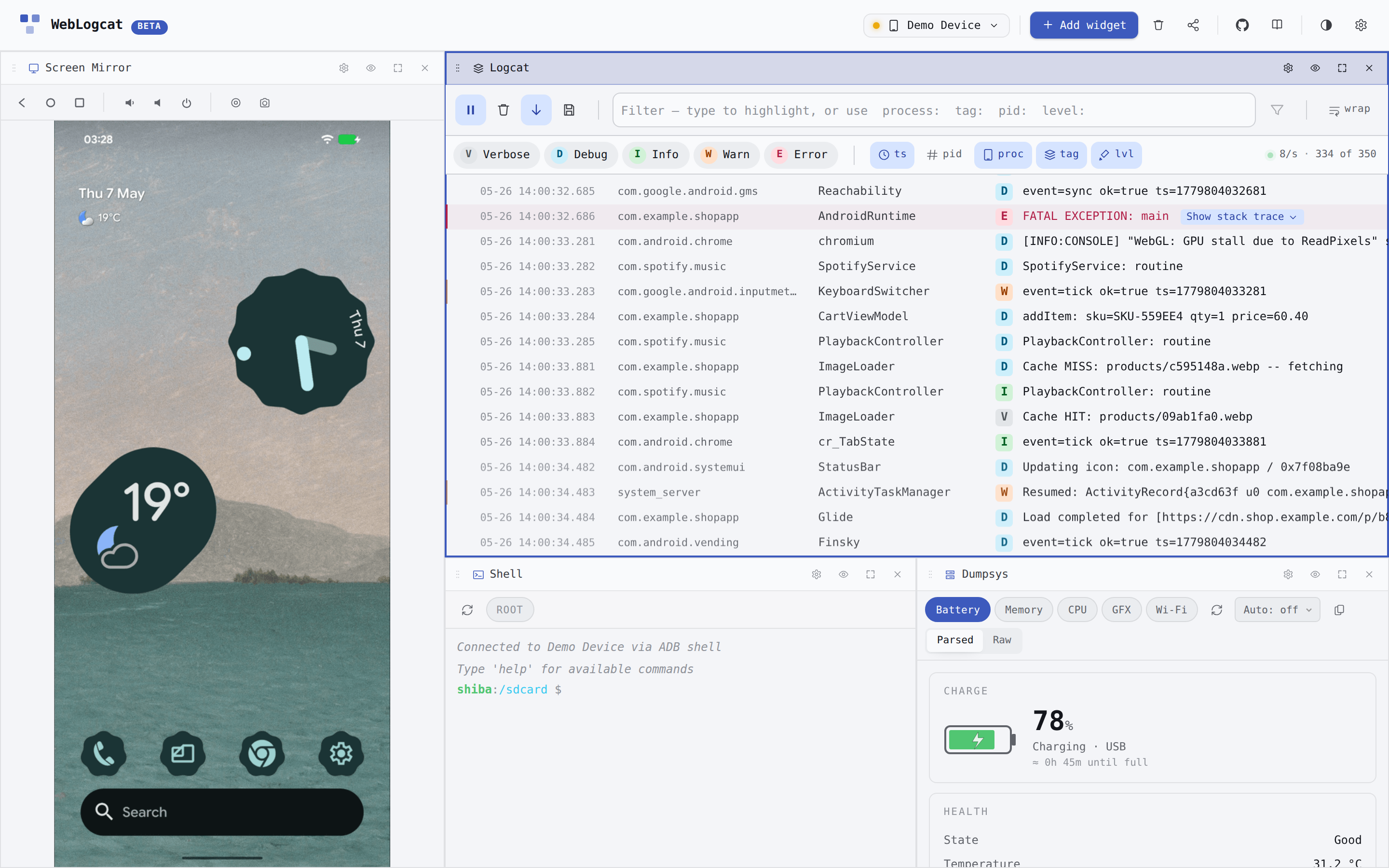Image resolution: width=1389 pixels, height=868 pixels.
Task: Toggle the lvl column
Action: [1117, 154]
